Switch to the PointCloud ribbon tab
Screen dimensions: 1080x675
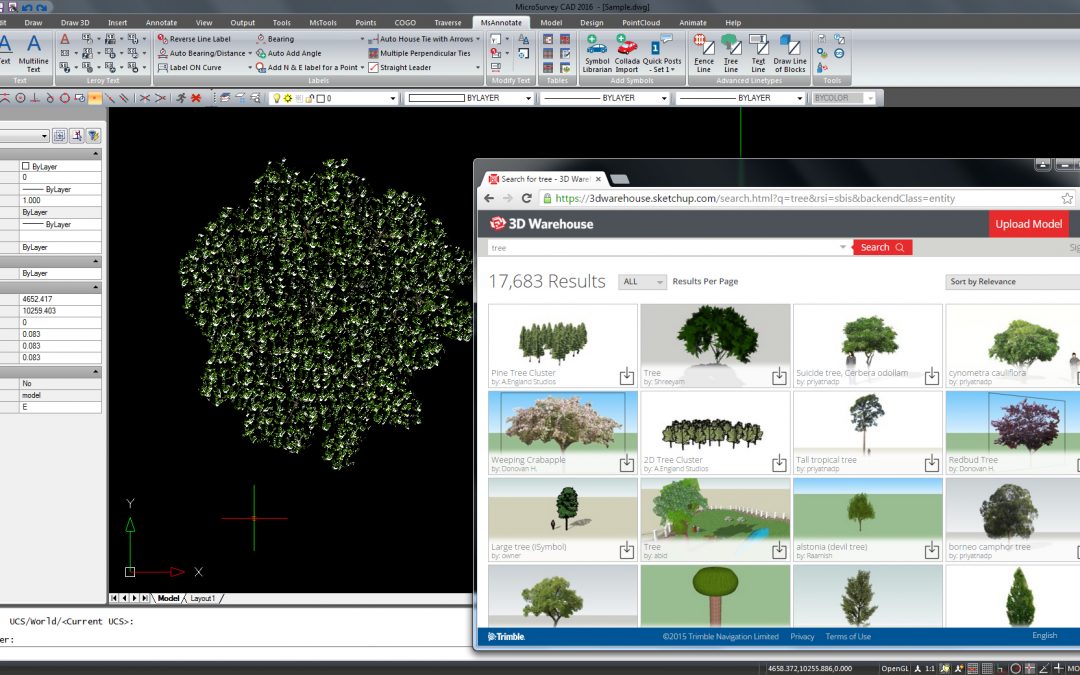[639, 22]
